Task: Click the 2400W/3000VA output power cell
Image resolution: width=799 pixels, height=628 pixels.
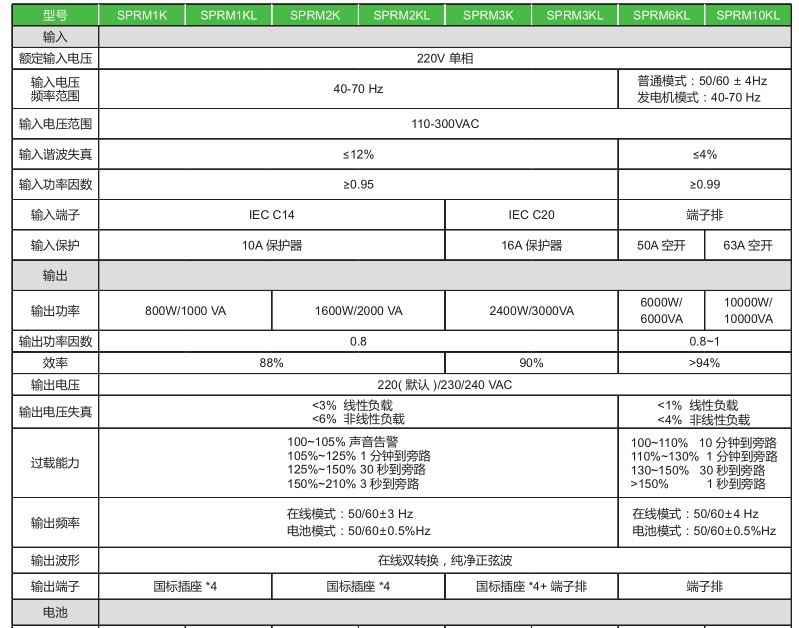Action: click(531, 311)
